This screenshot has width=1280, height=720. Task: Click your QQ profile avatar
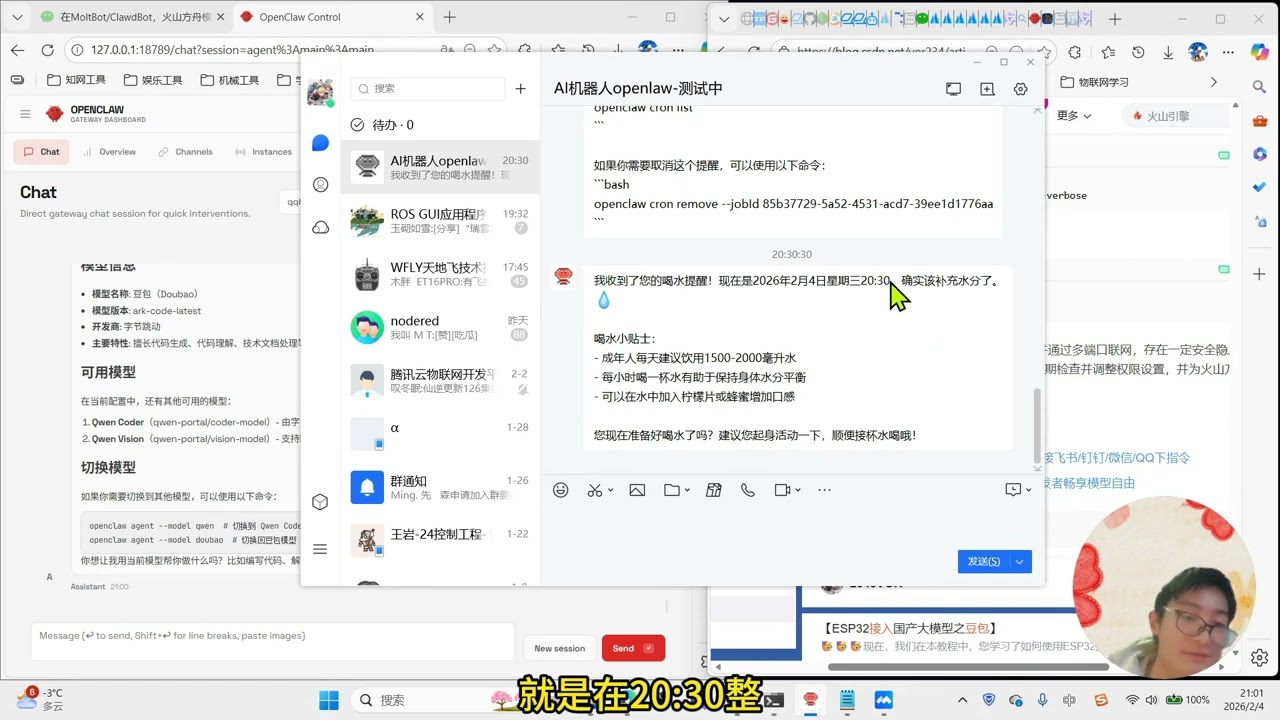[320, 92]
